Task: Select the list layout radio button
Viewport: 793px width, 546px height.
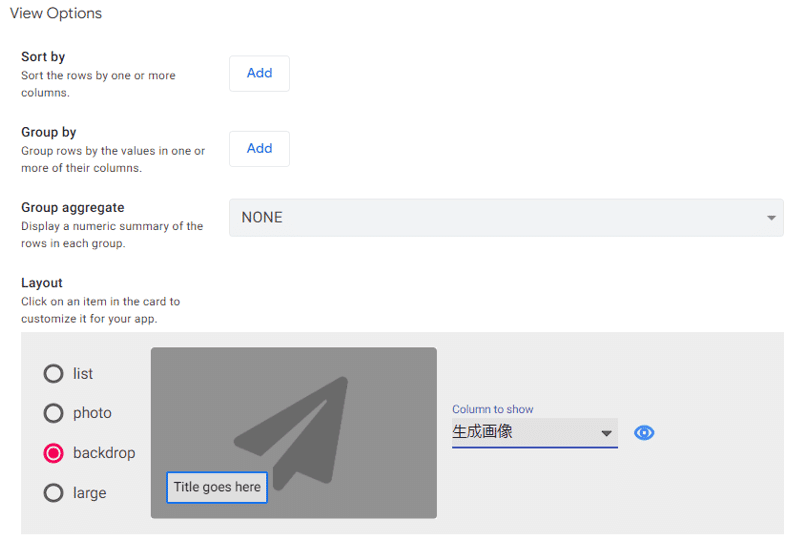Action: click(53, 374)
